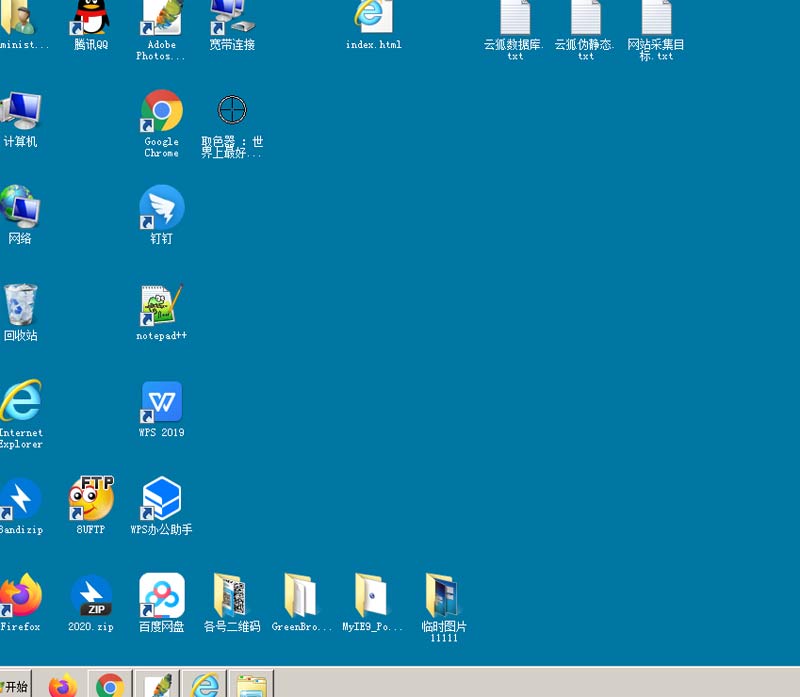This screenshot has width=800, height=697.
Task: Launch WPS 2019 from desktop
Action: (161, 402)
